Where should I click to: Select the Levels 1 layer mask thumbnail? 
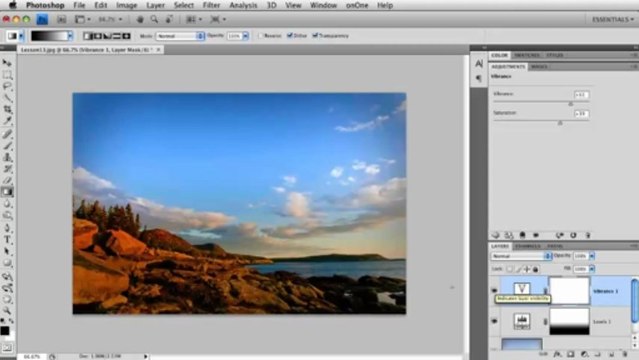click(x=569, y=321)
